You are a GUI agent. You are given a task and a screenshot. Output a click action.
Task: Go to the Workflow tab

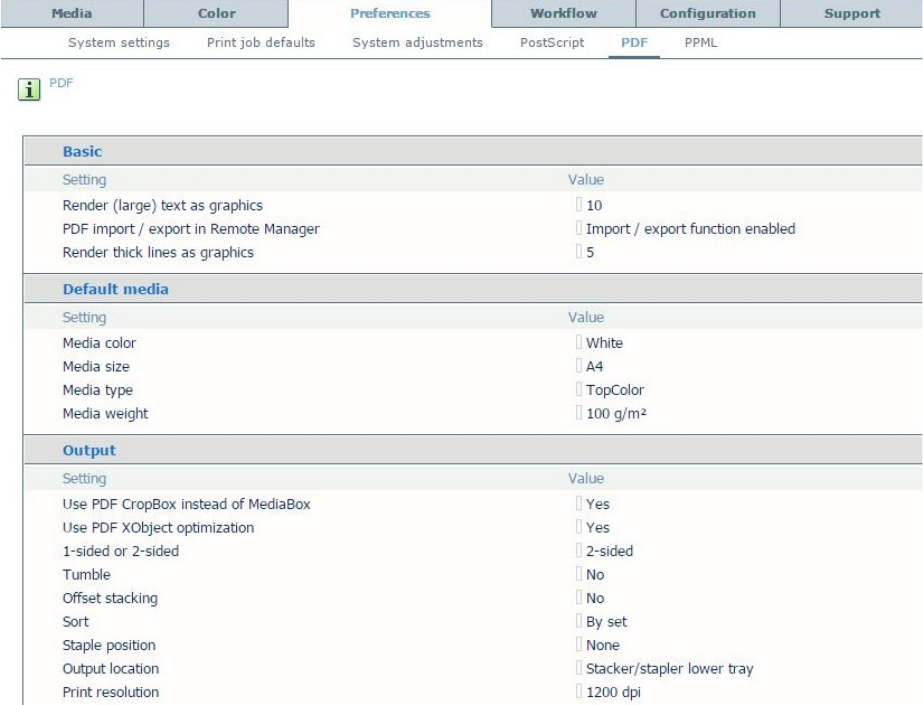coord(564,14)
